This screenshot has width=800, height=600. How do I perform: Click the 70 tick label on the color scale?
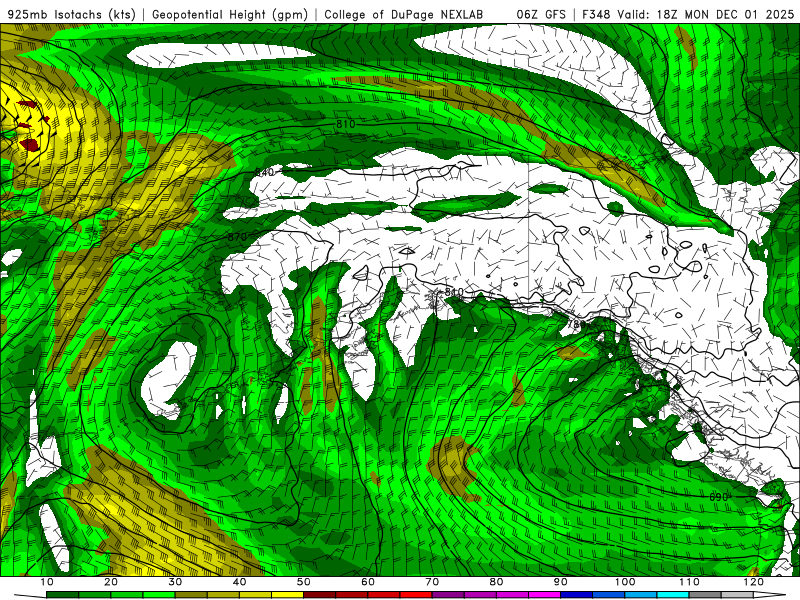pyautogui.click(x=432, y=582)
